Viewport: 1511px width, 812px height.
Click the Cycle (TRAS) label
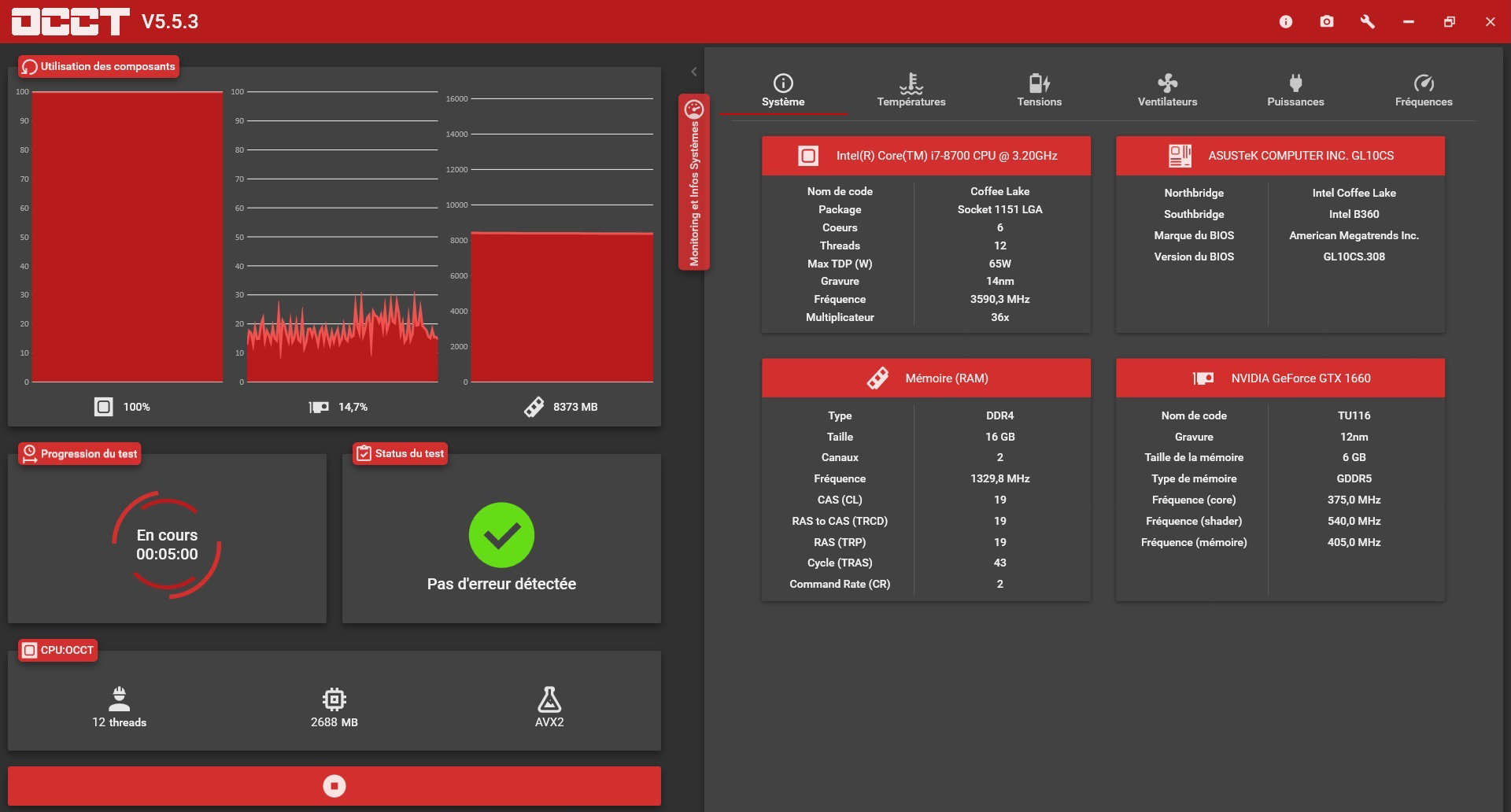[x=840, y=563]
